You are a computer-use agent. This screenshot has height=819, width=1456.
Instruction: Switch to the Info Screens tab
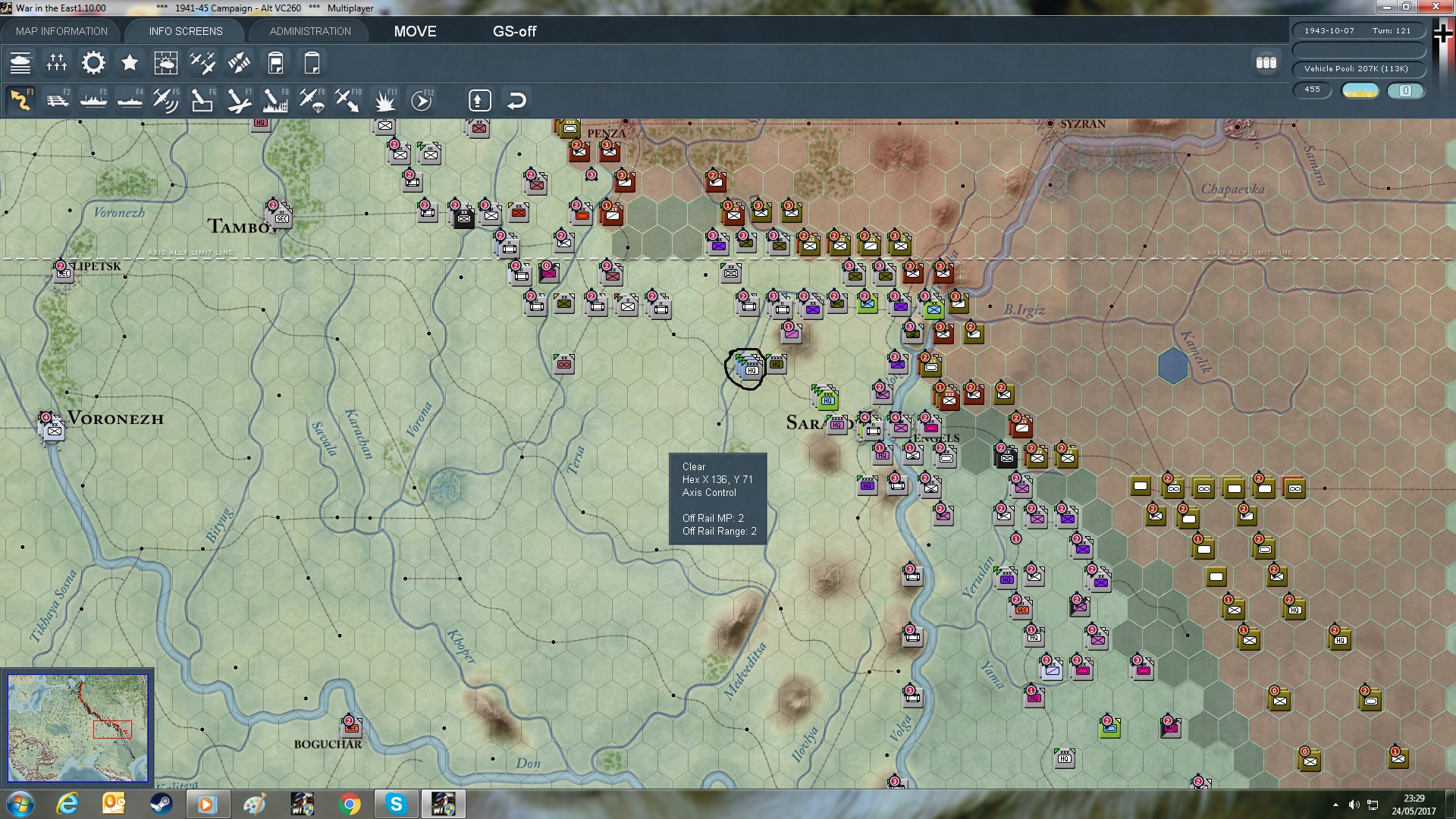pyautogui.click(x=186, y=31)
